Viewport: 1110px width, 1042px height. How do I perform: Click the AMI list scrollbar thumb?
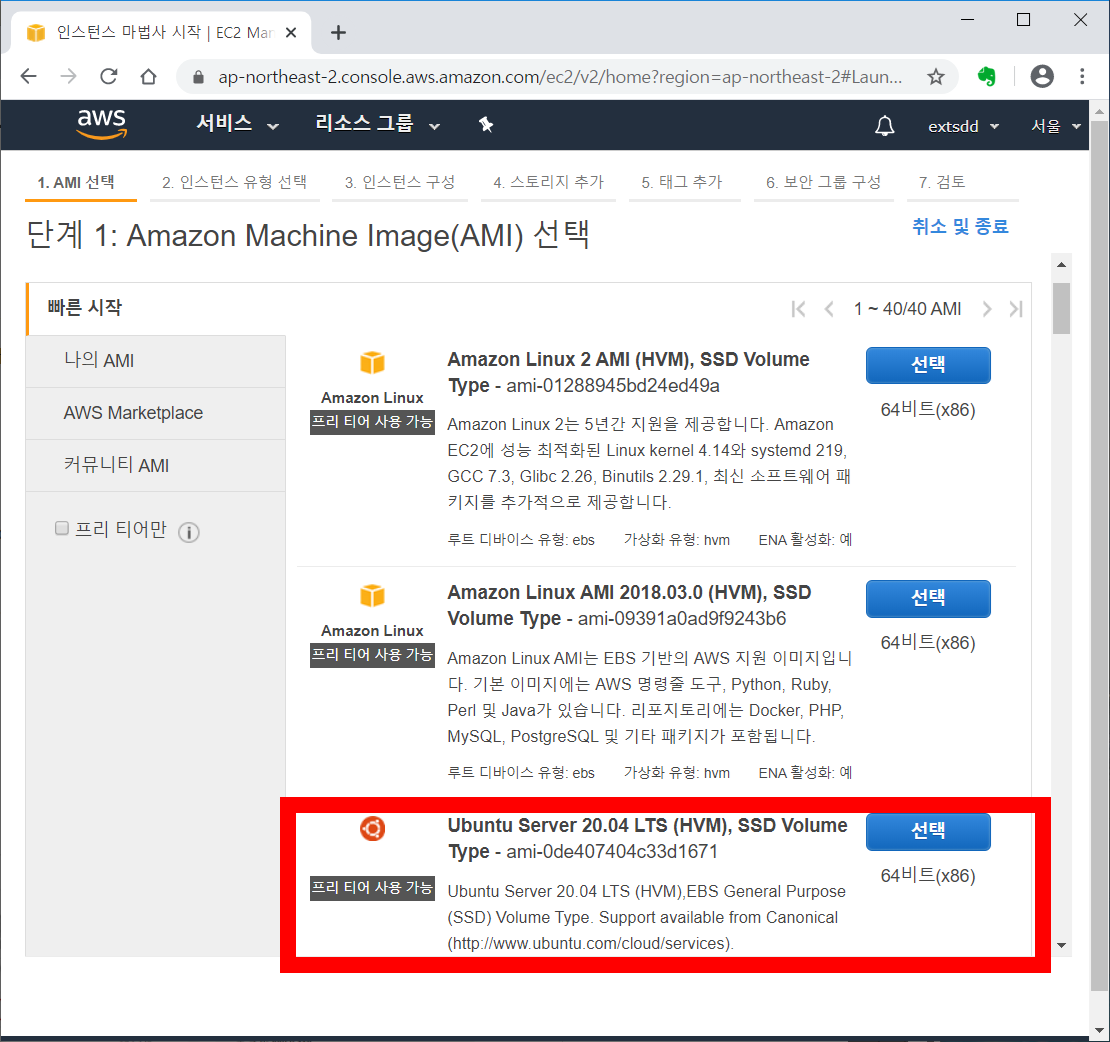[x=1061, y=308]
